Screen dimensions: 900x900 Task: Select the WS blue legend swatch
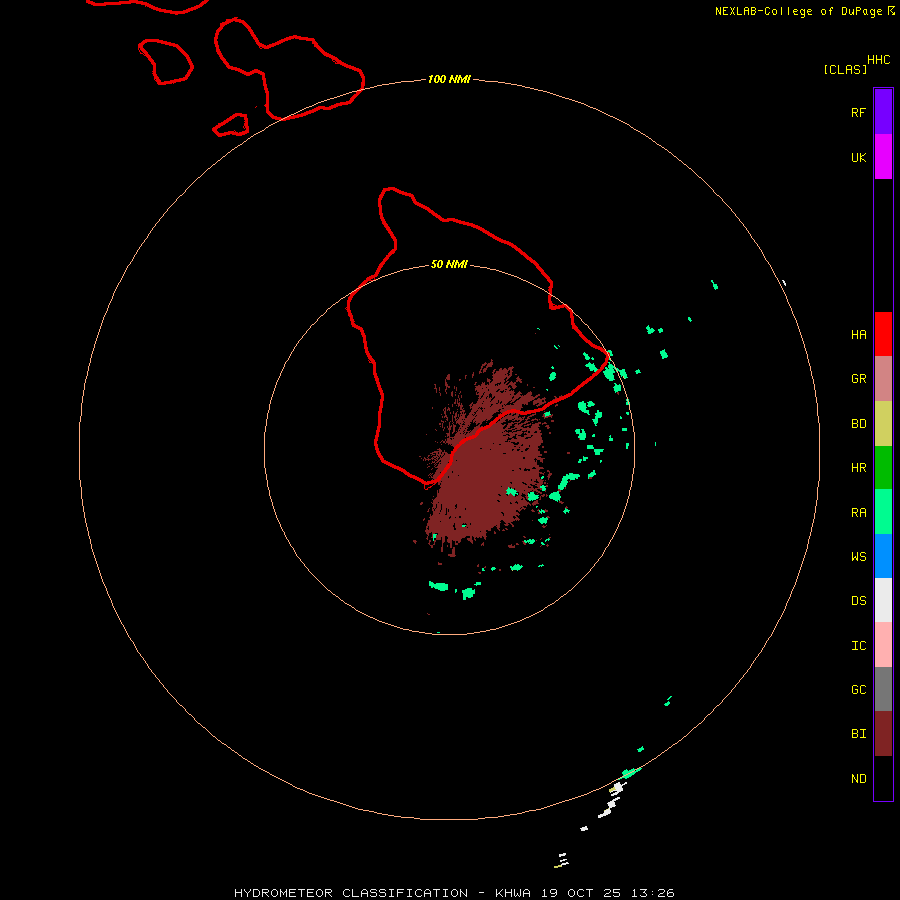tap(883, 556)
